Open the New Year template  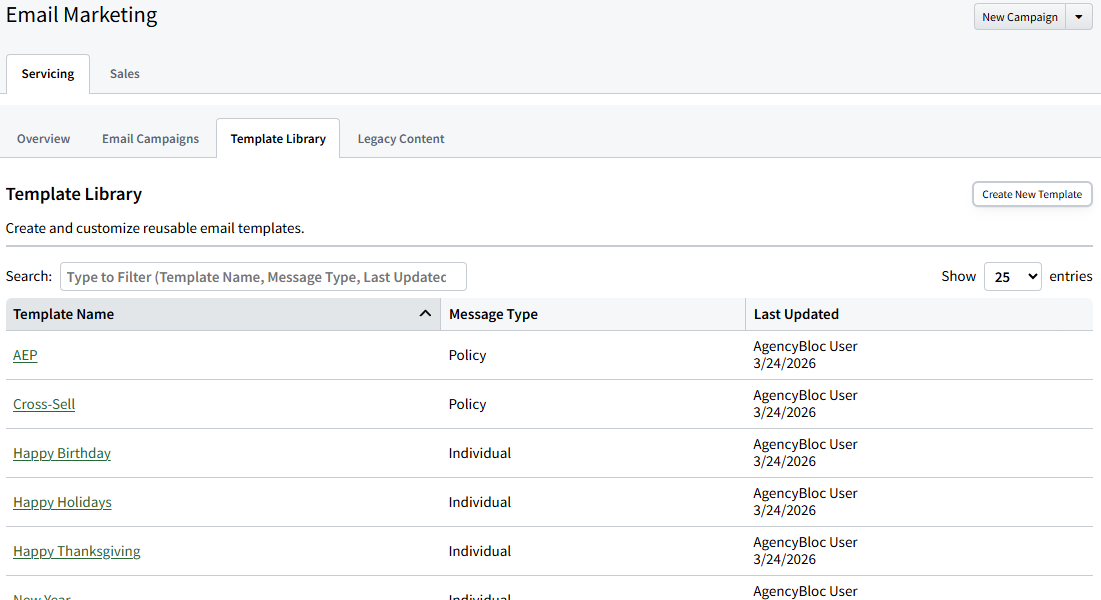click(x=41, y=596)
